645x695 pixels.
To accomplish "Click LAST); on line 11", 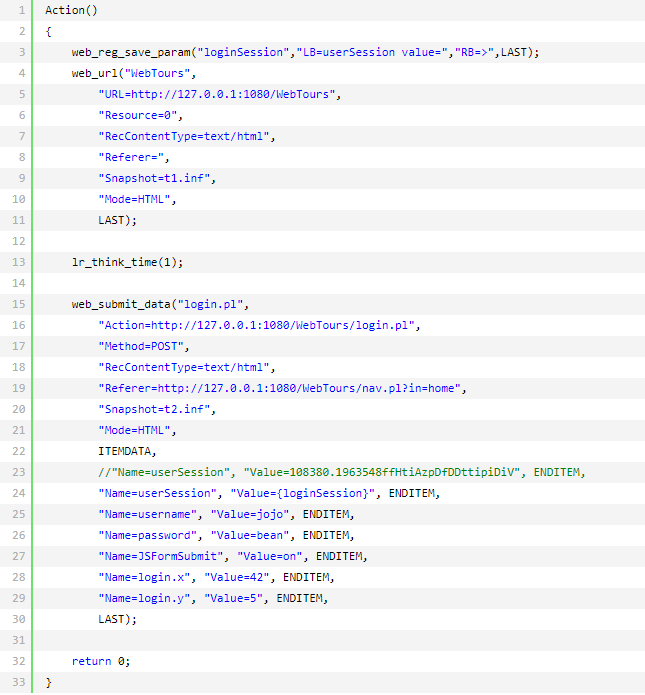I will (x=117, y=220).
